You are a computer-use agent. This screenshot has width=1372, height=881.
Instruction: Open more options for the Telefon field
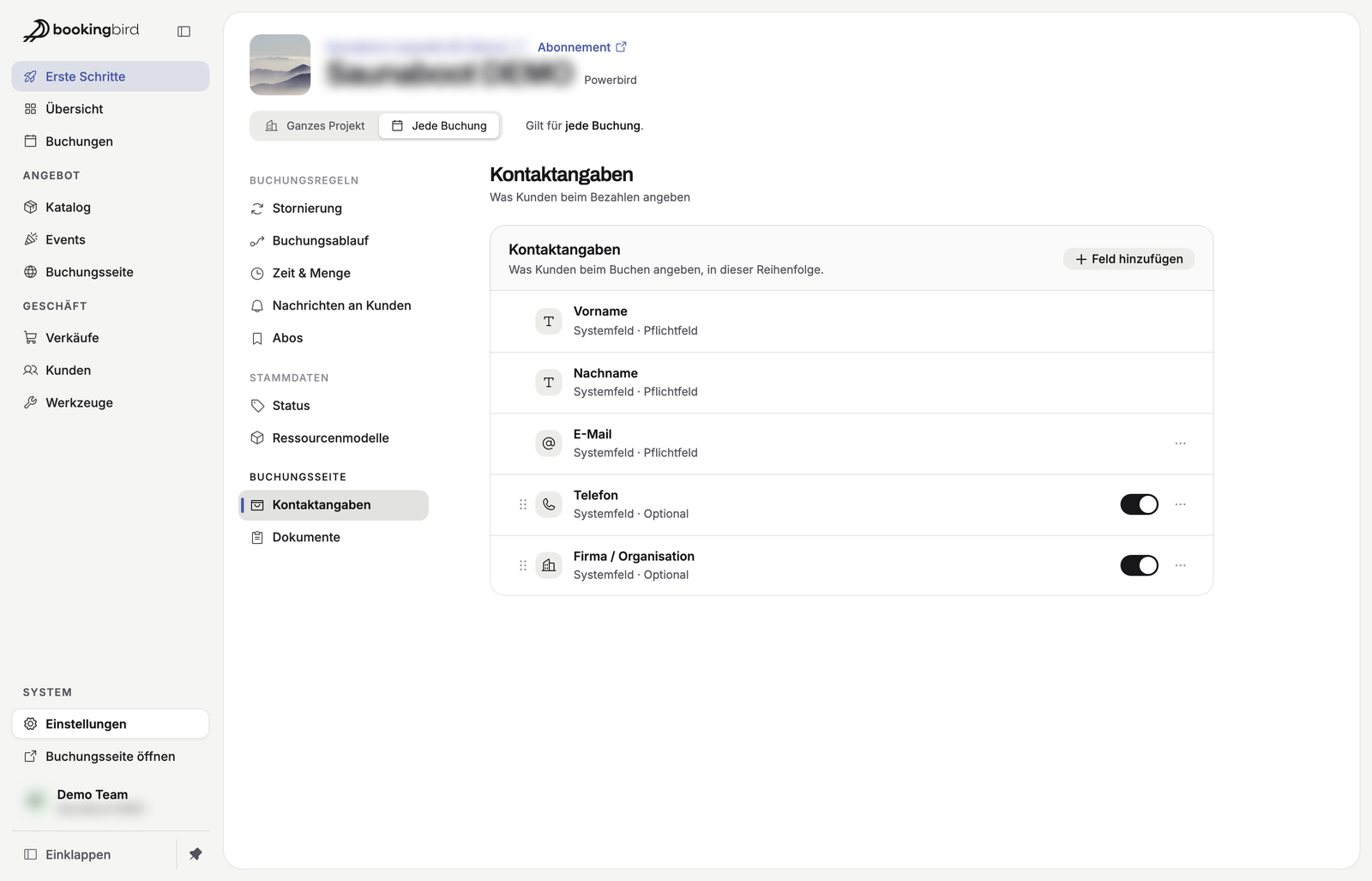click(1180, 504)
